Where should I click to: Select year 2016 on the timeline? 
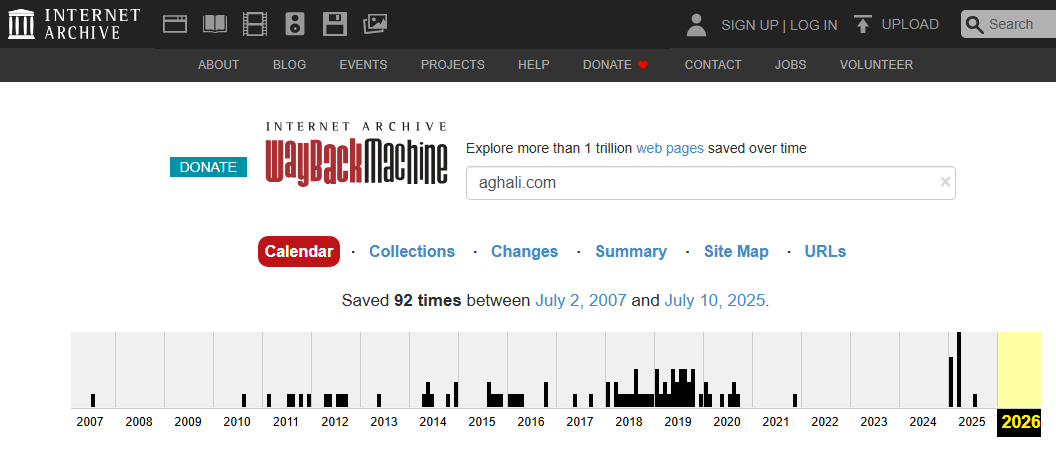531,422
